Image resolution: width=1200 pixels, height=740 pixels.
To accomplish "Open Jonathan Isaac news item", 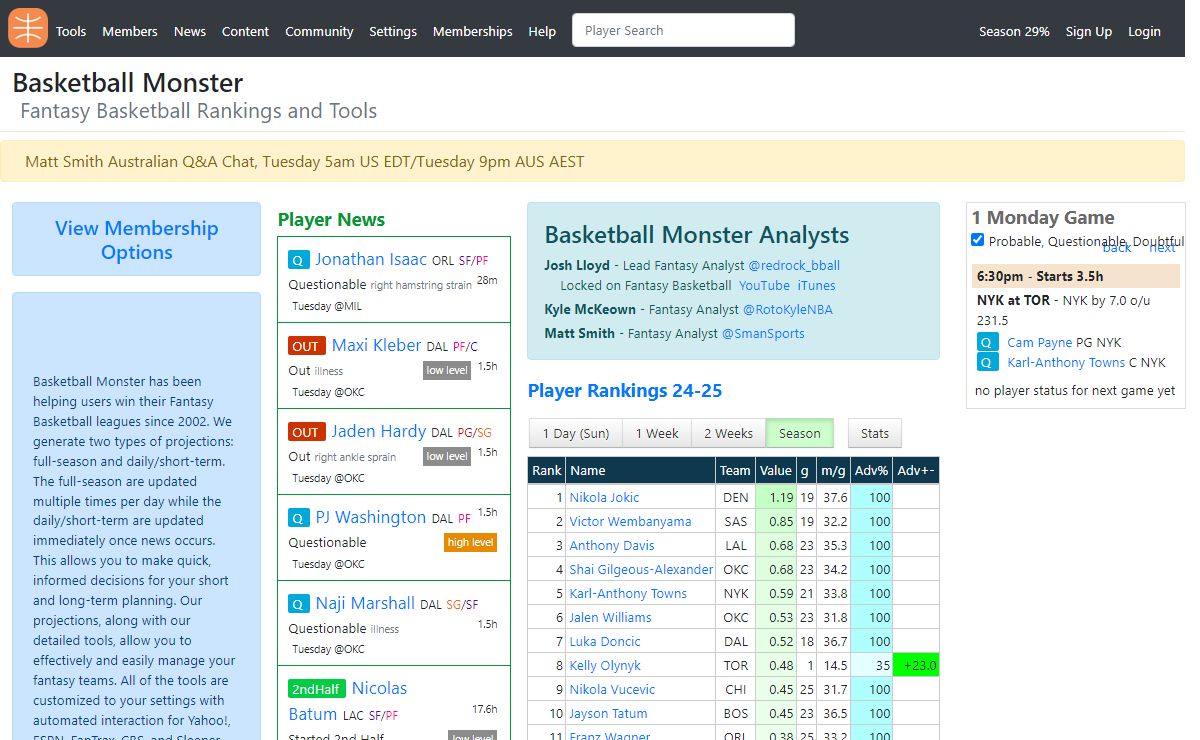I will click(371, 259).
